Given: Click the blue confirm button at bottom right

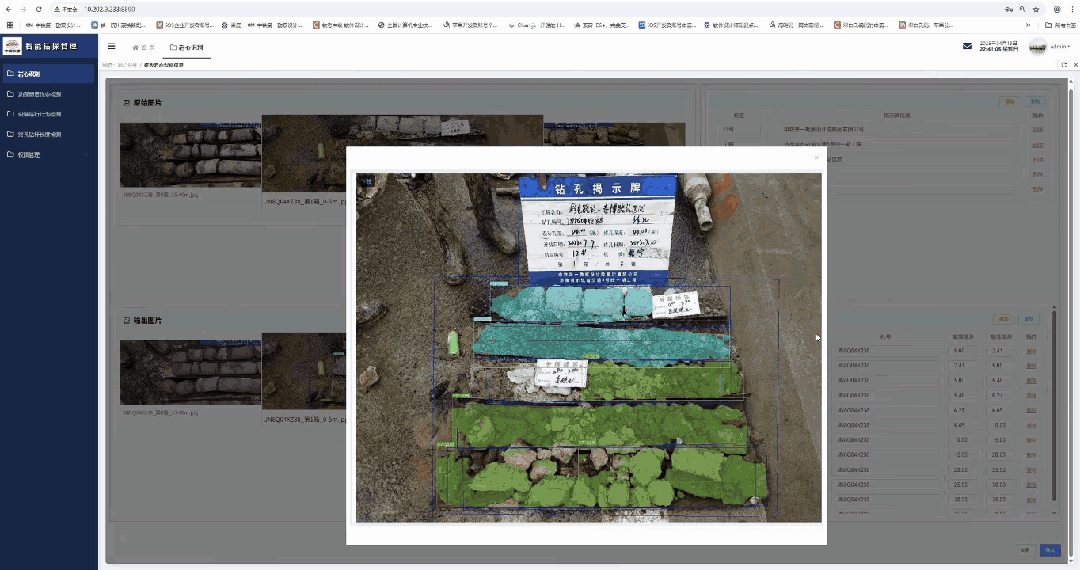Looking at the screenshot, I should (x=1050, y=550).
